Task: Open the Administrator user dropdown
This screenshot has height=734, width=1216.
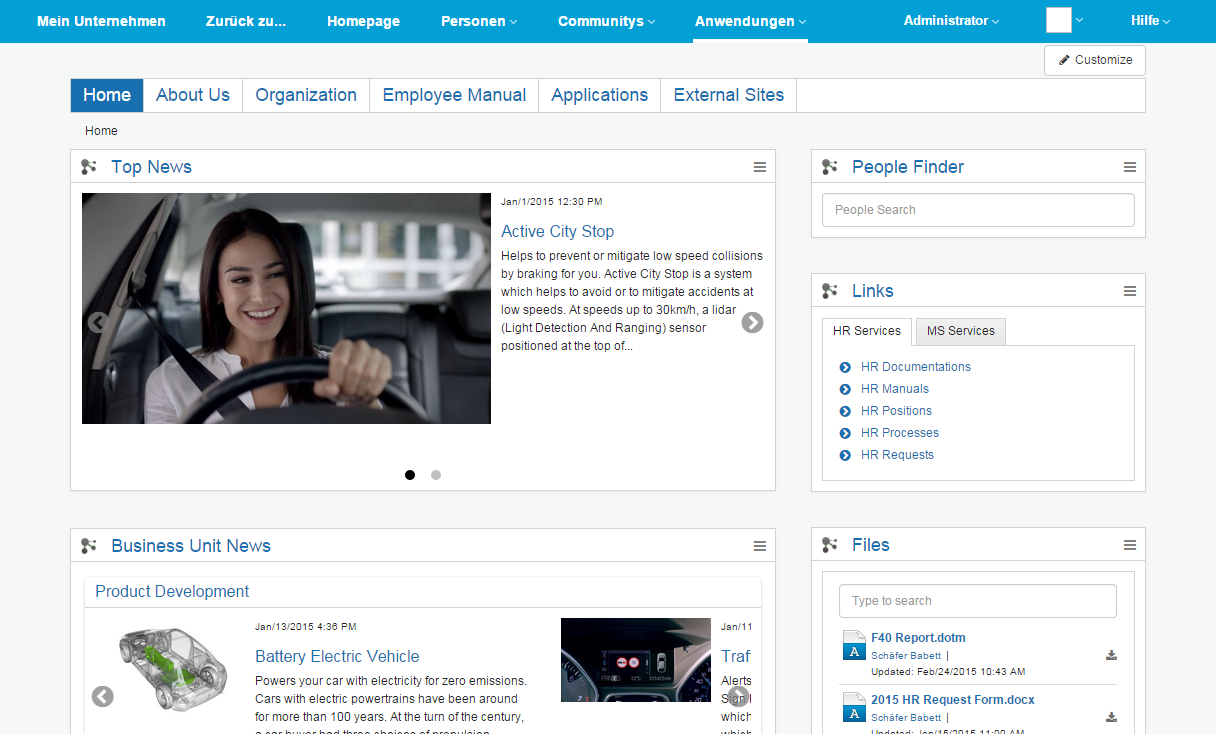Action: (x=950, y=20)
